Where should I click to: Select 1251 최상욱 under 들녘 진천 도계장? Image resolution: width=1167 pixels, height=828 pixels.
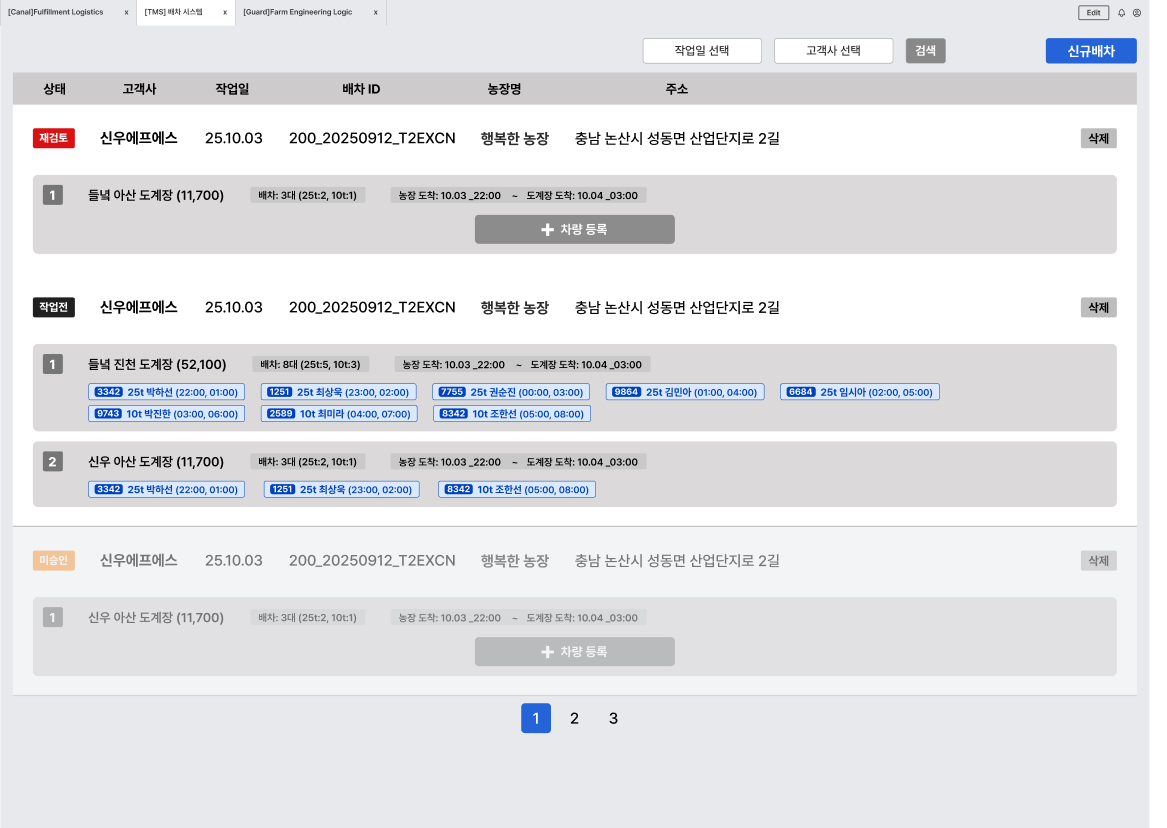[339, 392]
